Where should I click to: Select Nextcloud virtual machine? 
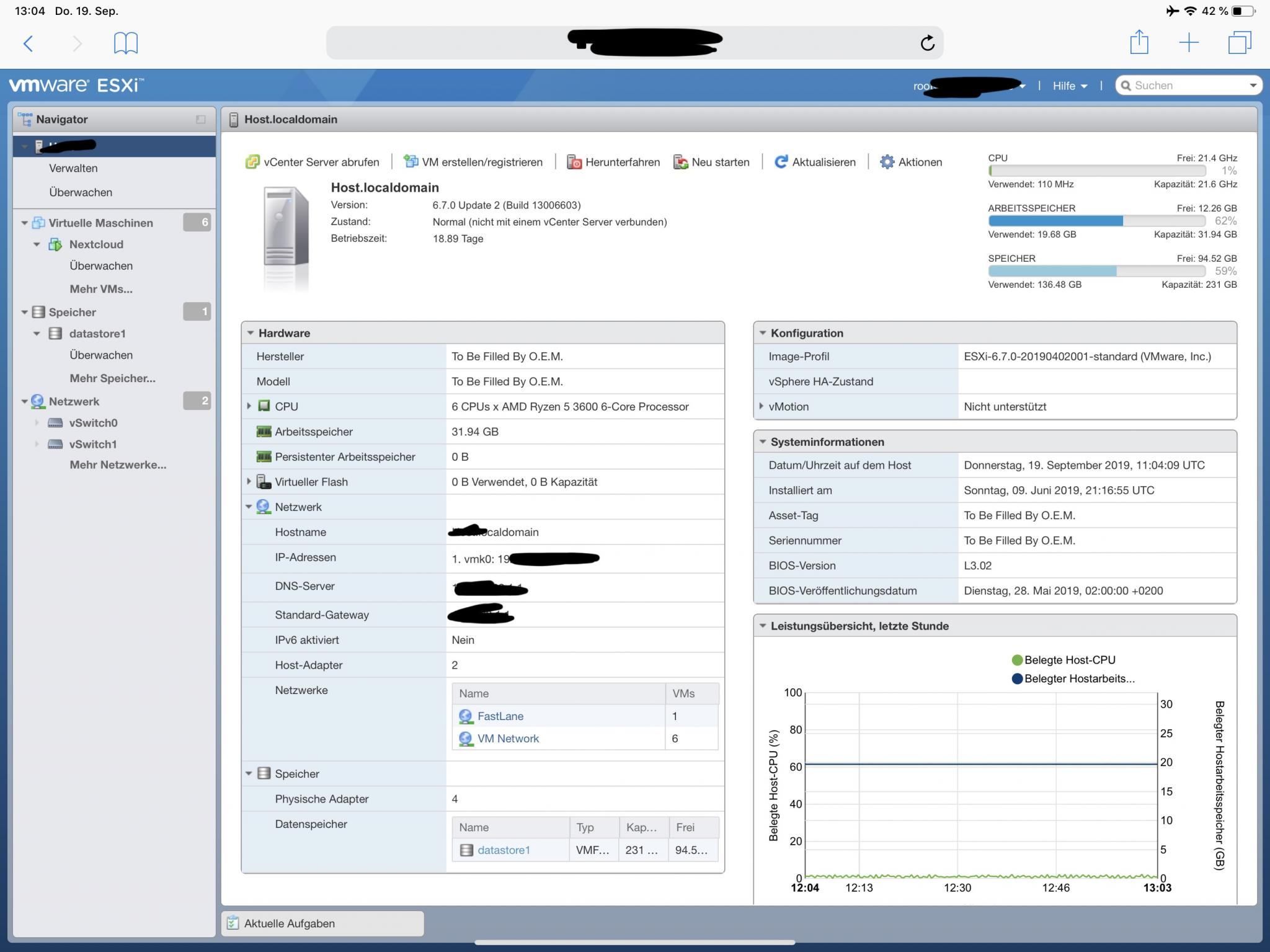96,244
